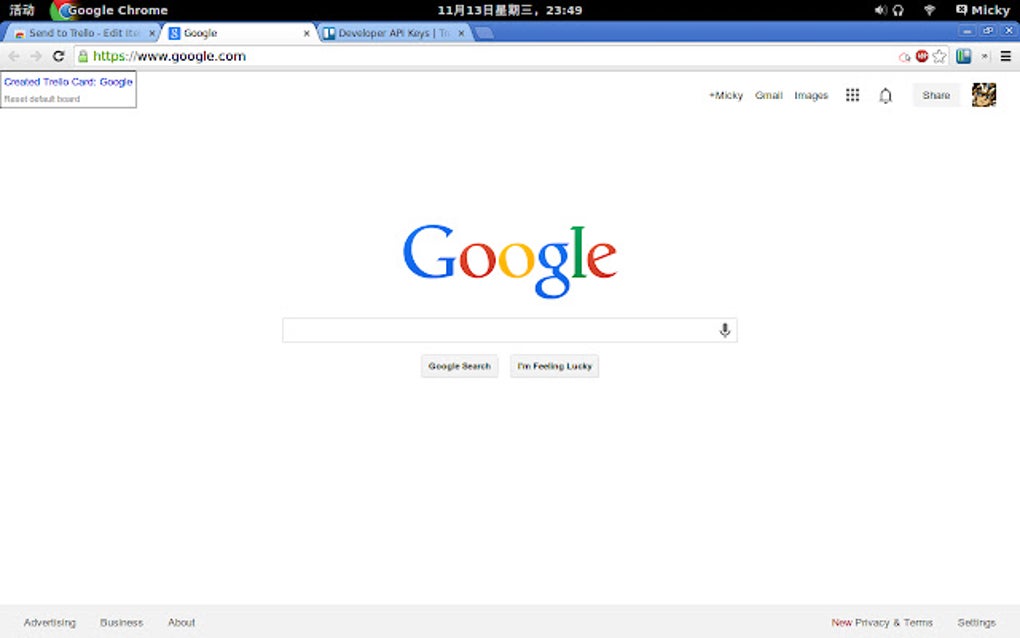Screen dimensions: 1020x638
Task: Open a new tab with the new-tab button
Action: coord(484,33)
